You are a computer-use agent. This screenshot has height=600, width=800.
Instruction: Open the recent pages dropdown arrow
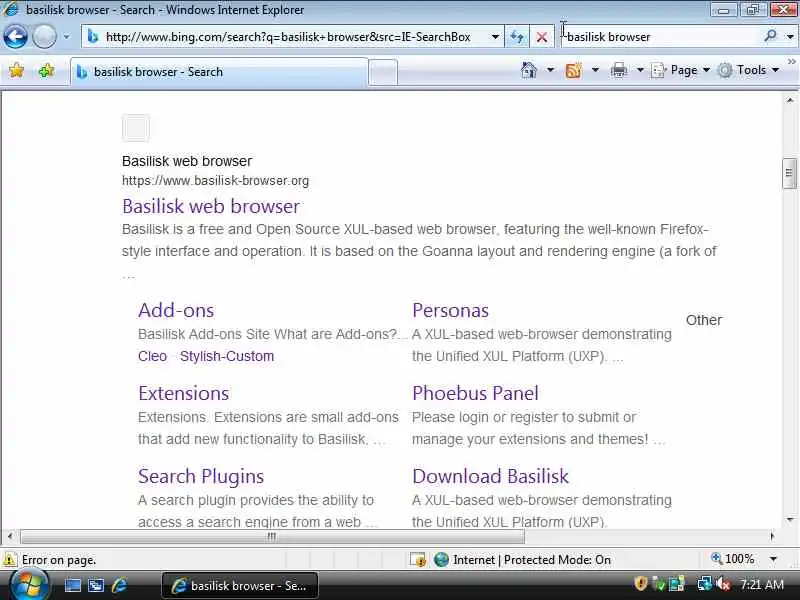point(66,37)
